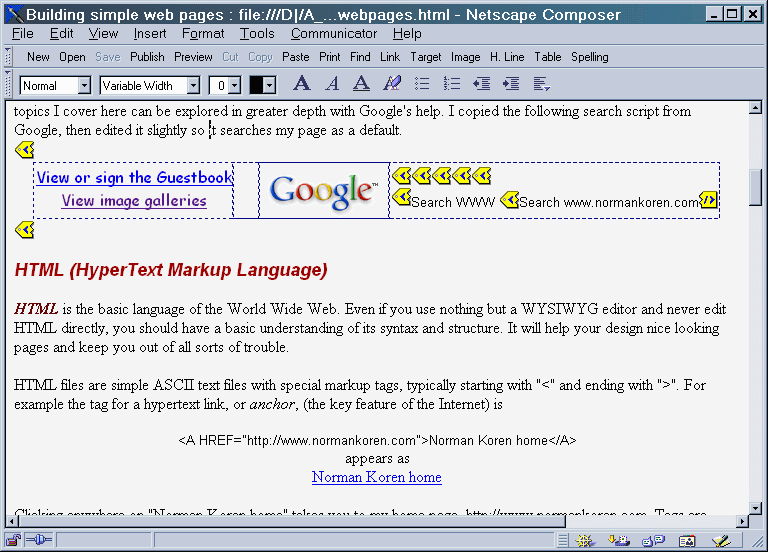This screenshot has width=768, height=552.
Task: Open the Communicator menu
Action: click(x=334, y=33)
